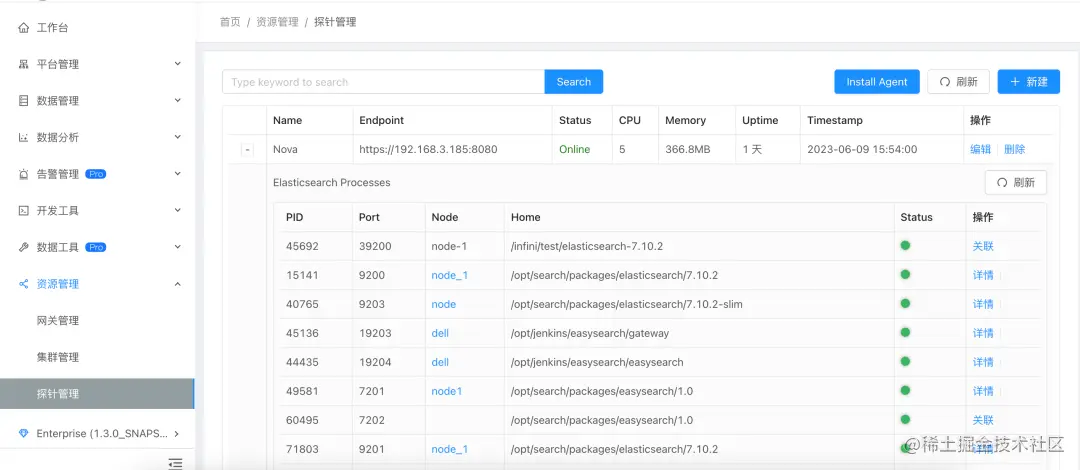
Task: Click 详情 for PID 15141
Action: (983, 275)
